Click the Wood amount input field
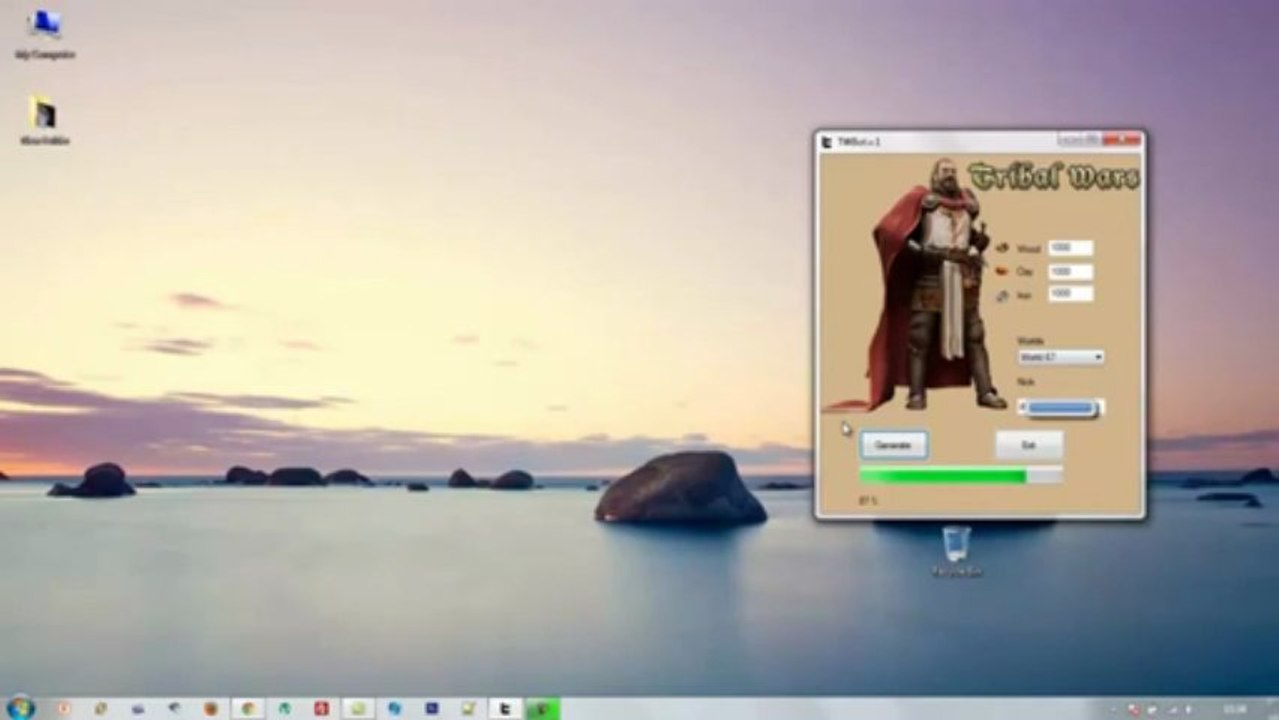Viewport: 1279px width, 720px height. pos(1070,248)
